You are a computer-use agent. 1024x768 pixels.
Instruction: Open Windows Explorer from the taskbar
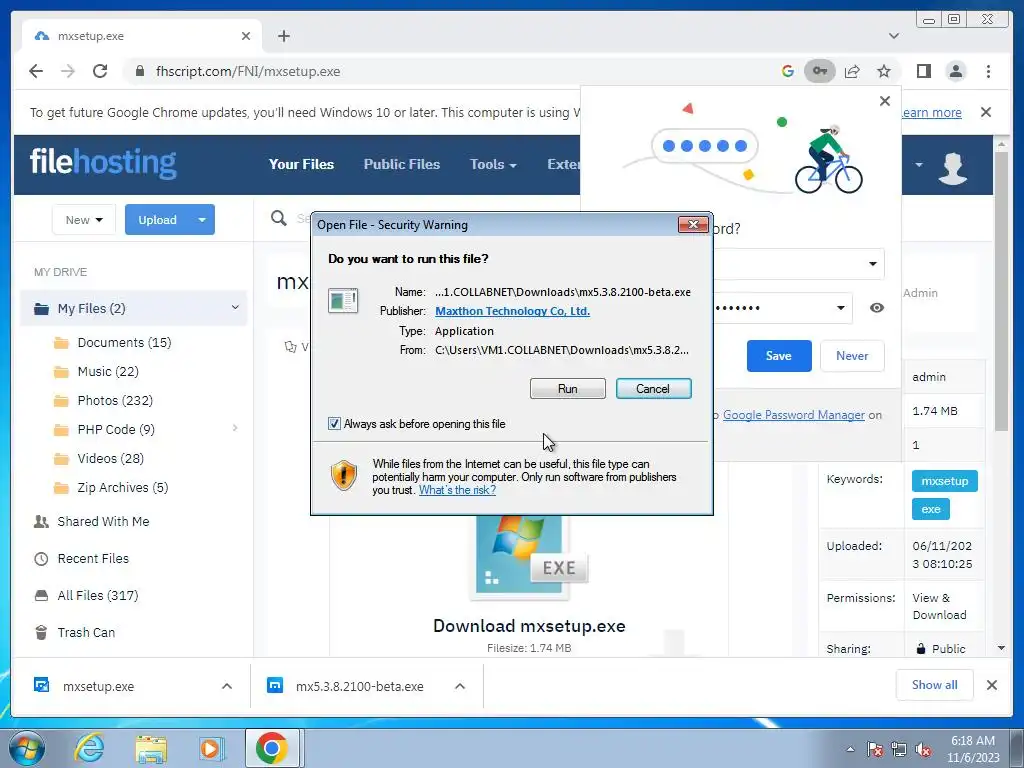pyautogui.click(x=151, y=748)
